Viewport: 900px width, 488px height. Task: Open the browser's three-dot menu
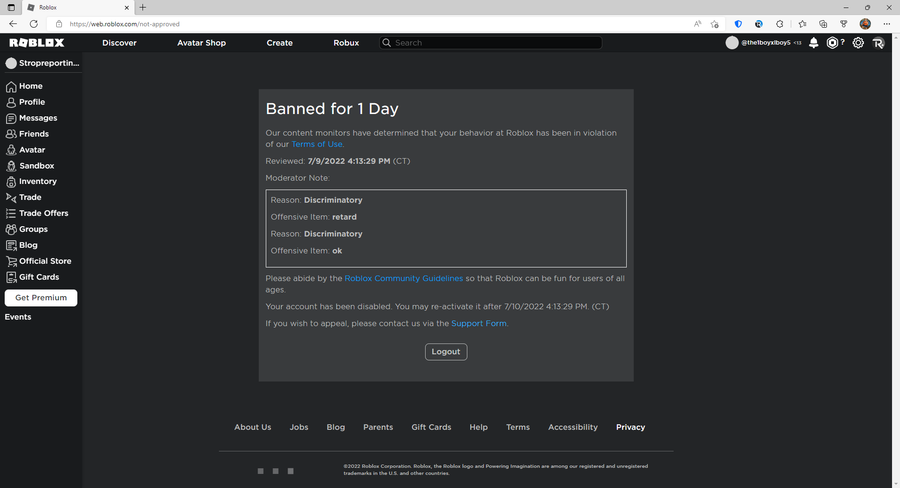887,24
